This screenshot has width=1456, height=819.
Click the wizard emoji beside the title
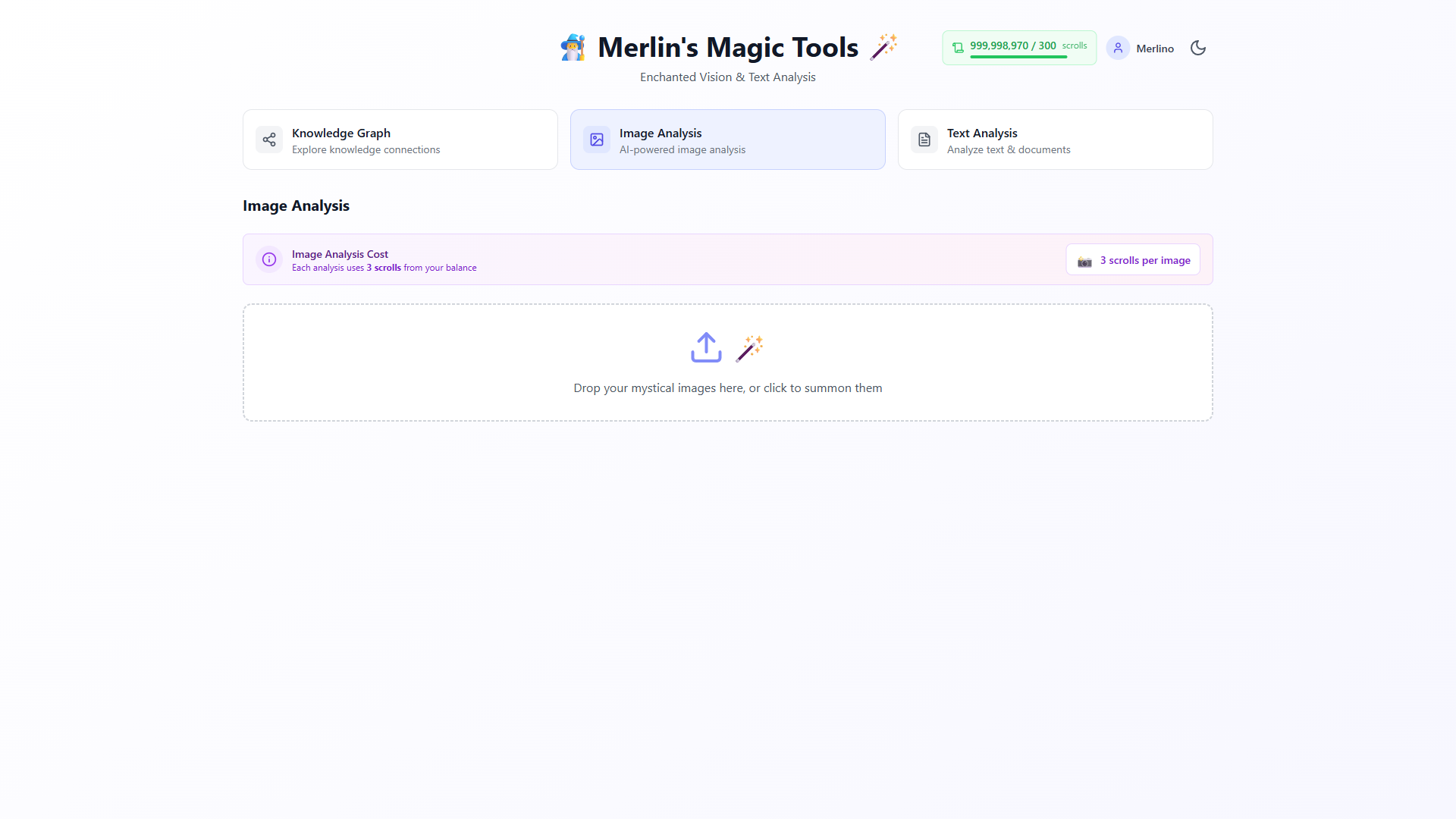[x=573, y=47]
